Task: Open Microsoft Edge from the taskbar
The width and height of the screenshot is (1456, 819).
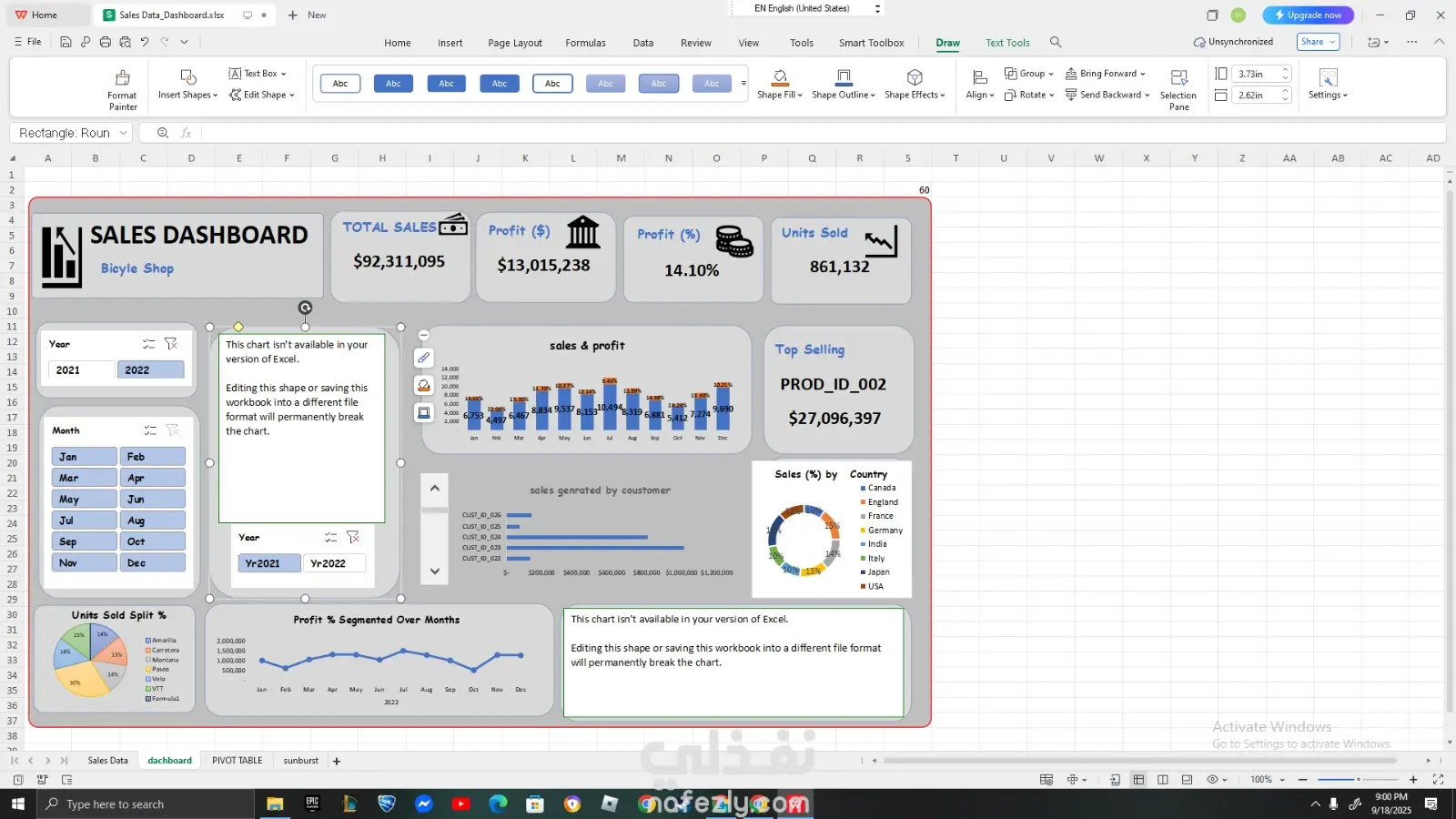Action: [498, 804]
